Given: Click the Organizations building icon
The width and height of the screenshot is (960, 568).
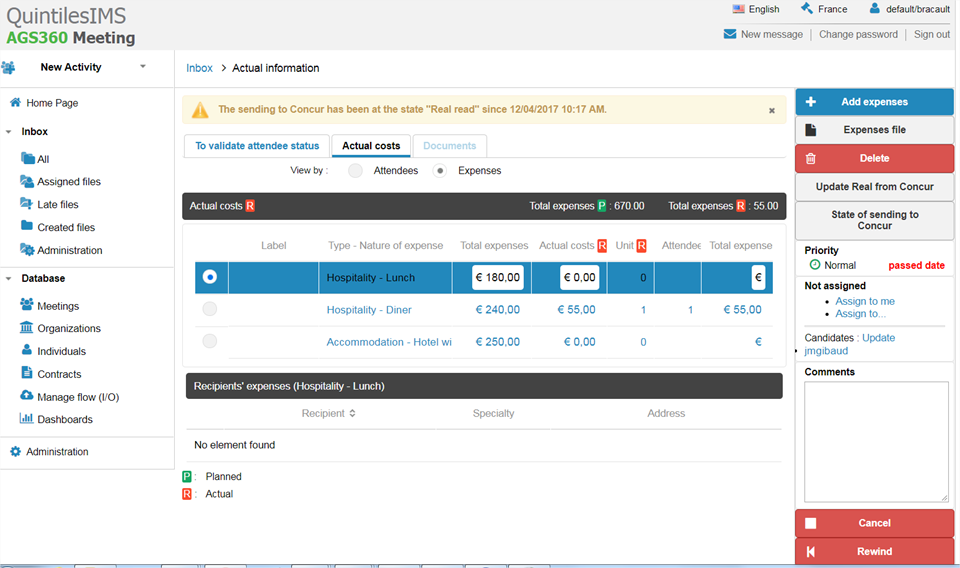Looking at the screenshot, I should tap(27, 328).
